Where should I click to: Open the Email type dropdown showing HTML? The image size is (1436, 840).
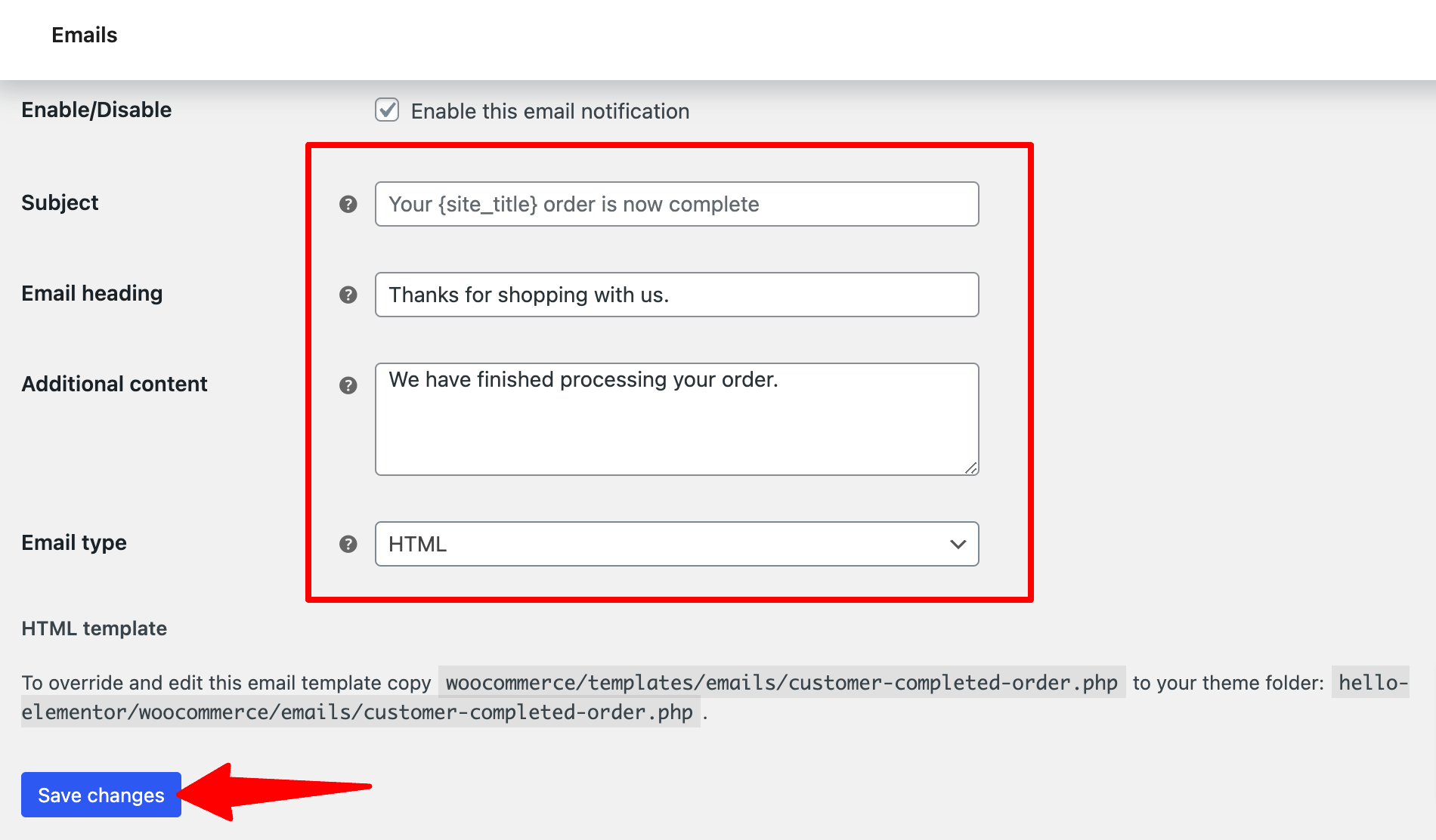[x=676, y=543]
